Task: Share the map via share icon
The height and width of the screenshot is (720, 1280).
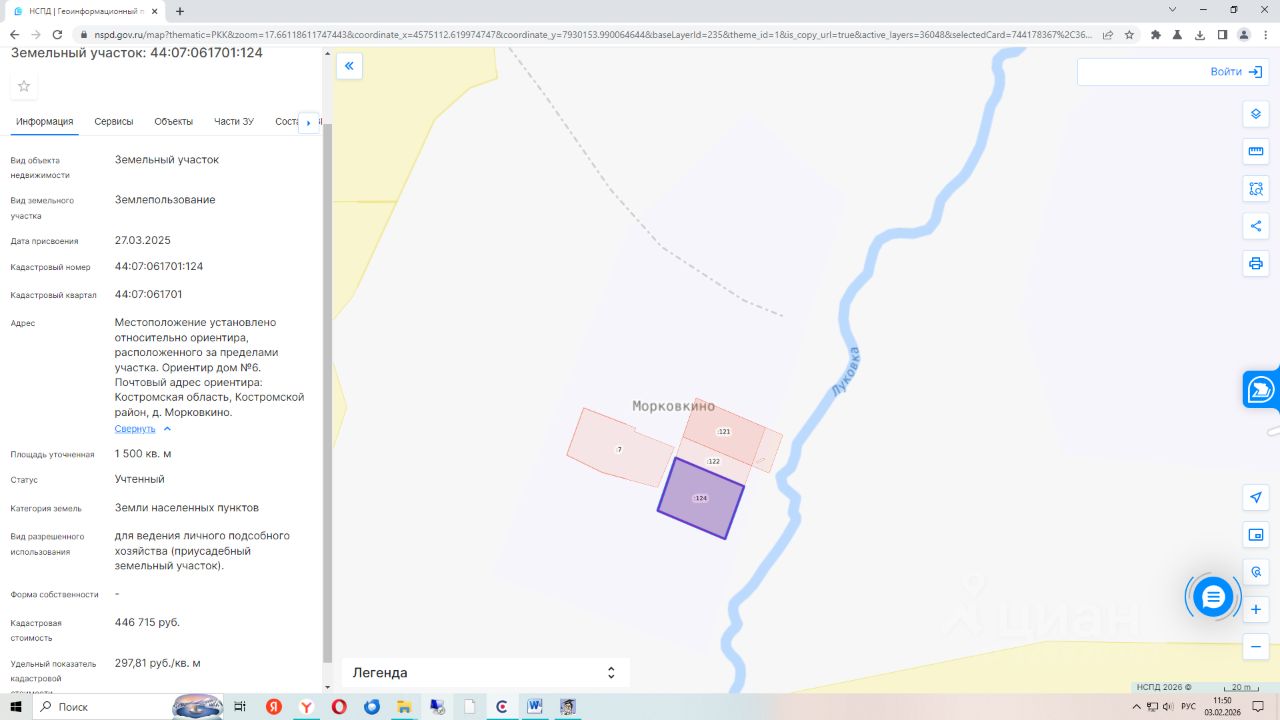Action: point(1256,226)
